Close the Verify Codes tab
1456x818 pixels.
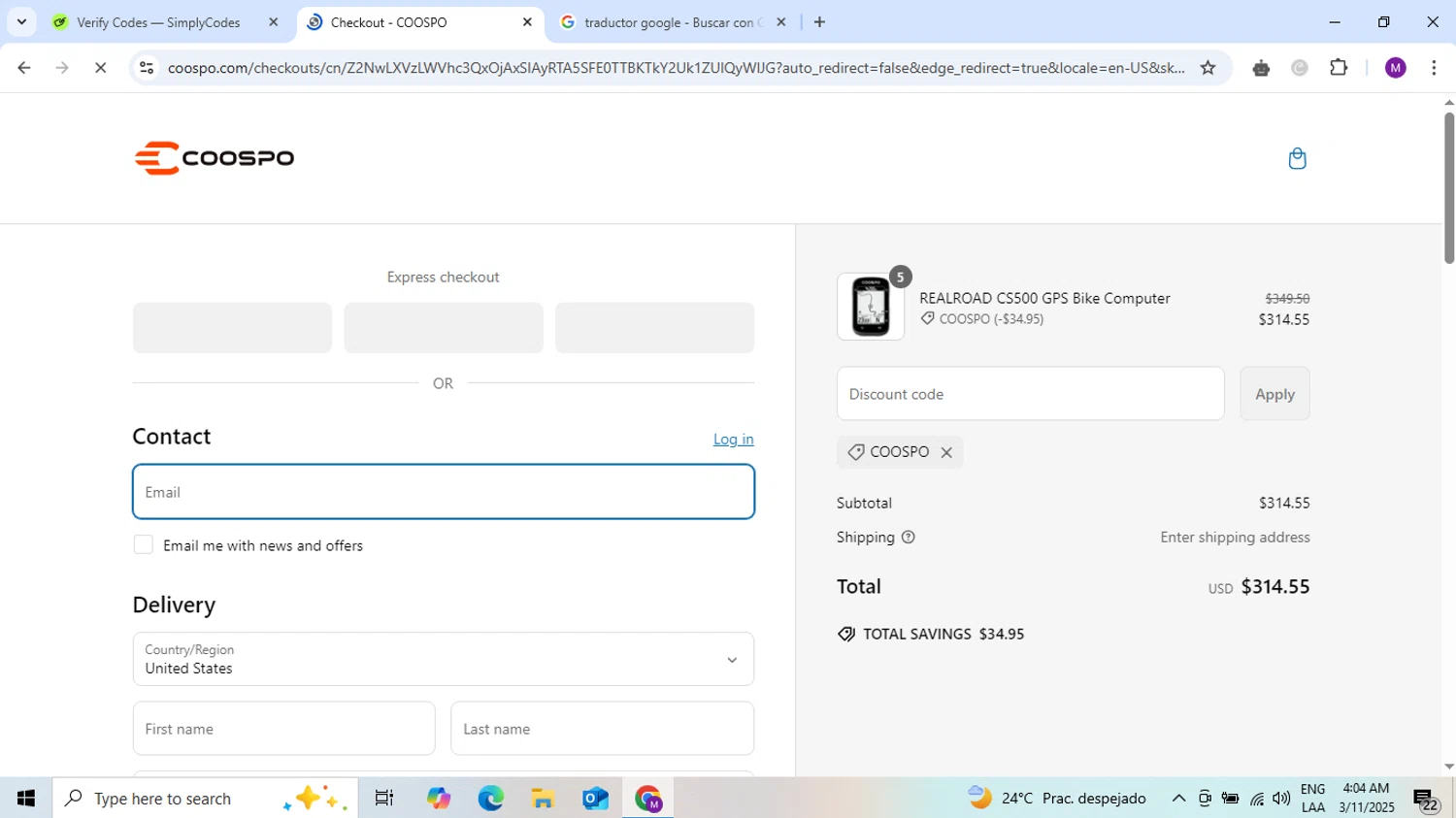point(273,21)
